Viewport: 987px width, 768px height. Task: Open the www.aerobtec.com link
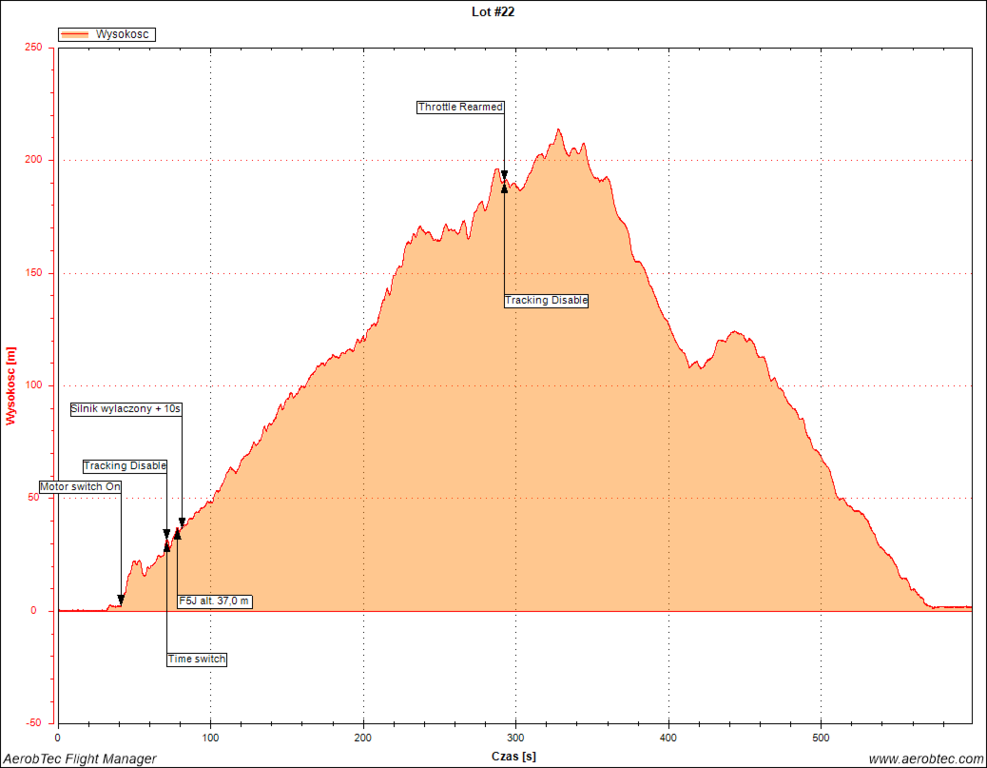click(x=925, y=759)
